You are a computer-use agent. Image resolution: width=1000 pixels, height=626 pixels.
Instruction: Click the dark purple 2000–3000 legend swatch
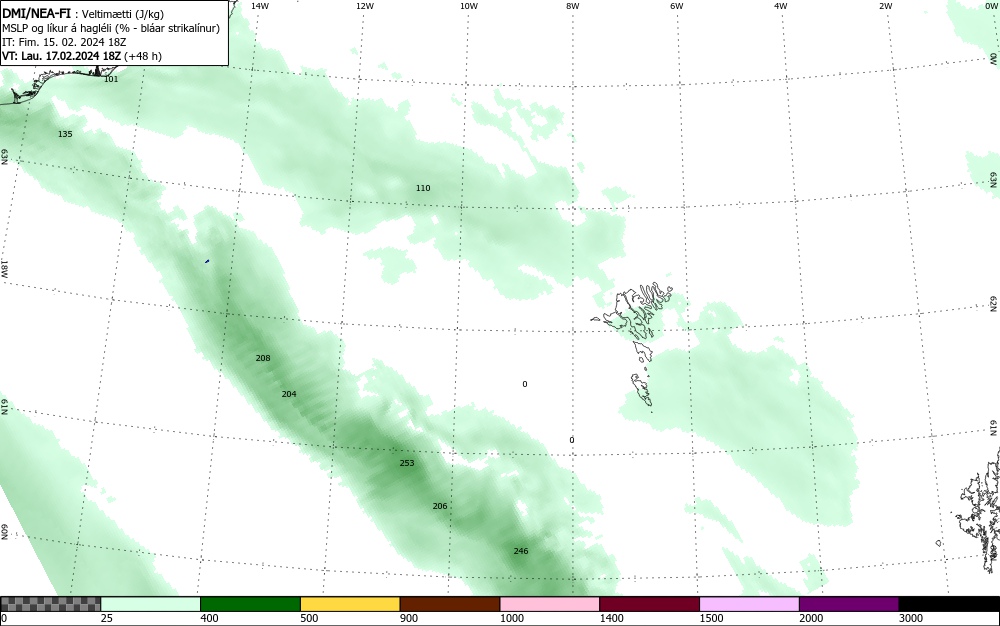(849, 604)
